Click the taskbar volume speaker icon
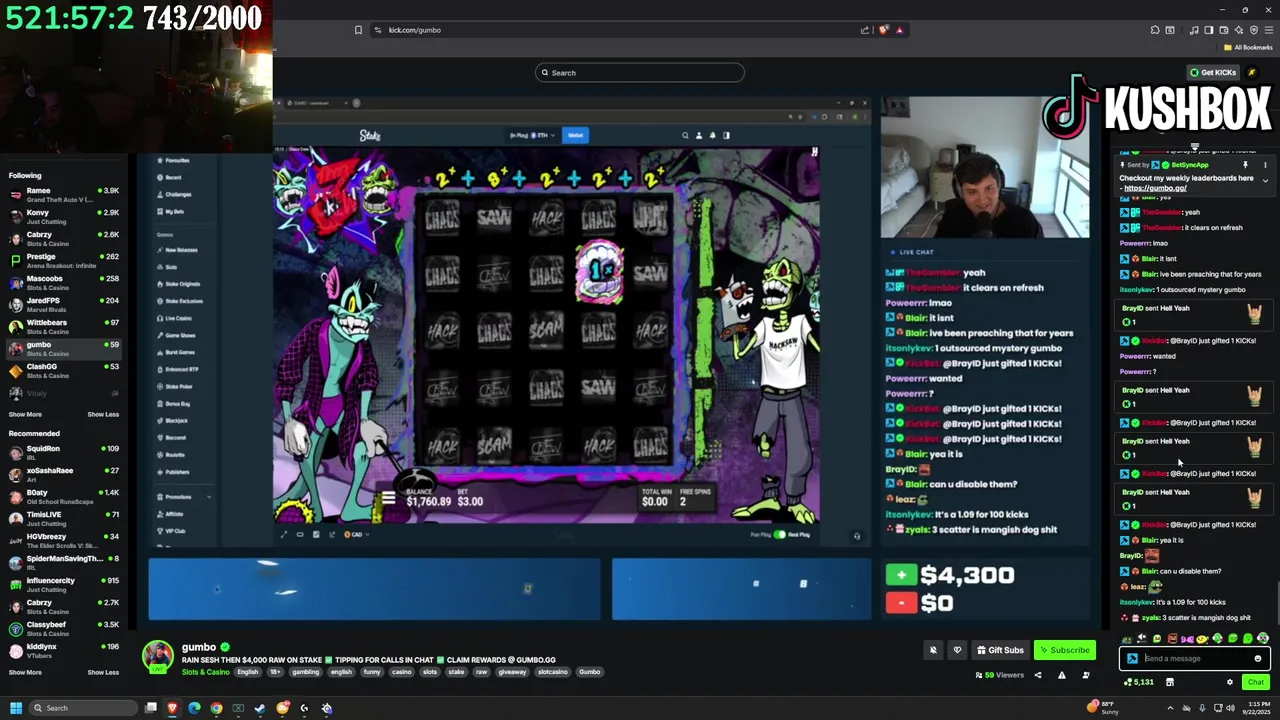Viewport: 1280px width, 720px height. 1230,708
